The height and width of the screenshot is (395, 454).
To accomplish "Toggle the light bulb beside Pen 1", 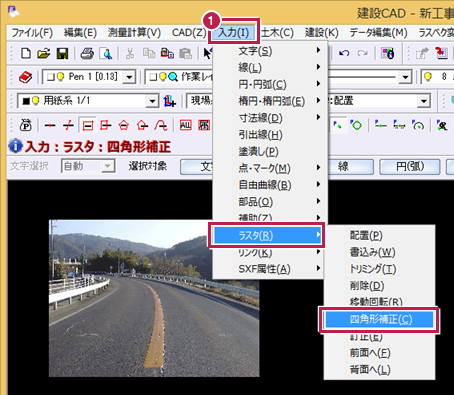I will [x=60, y=77].
